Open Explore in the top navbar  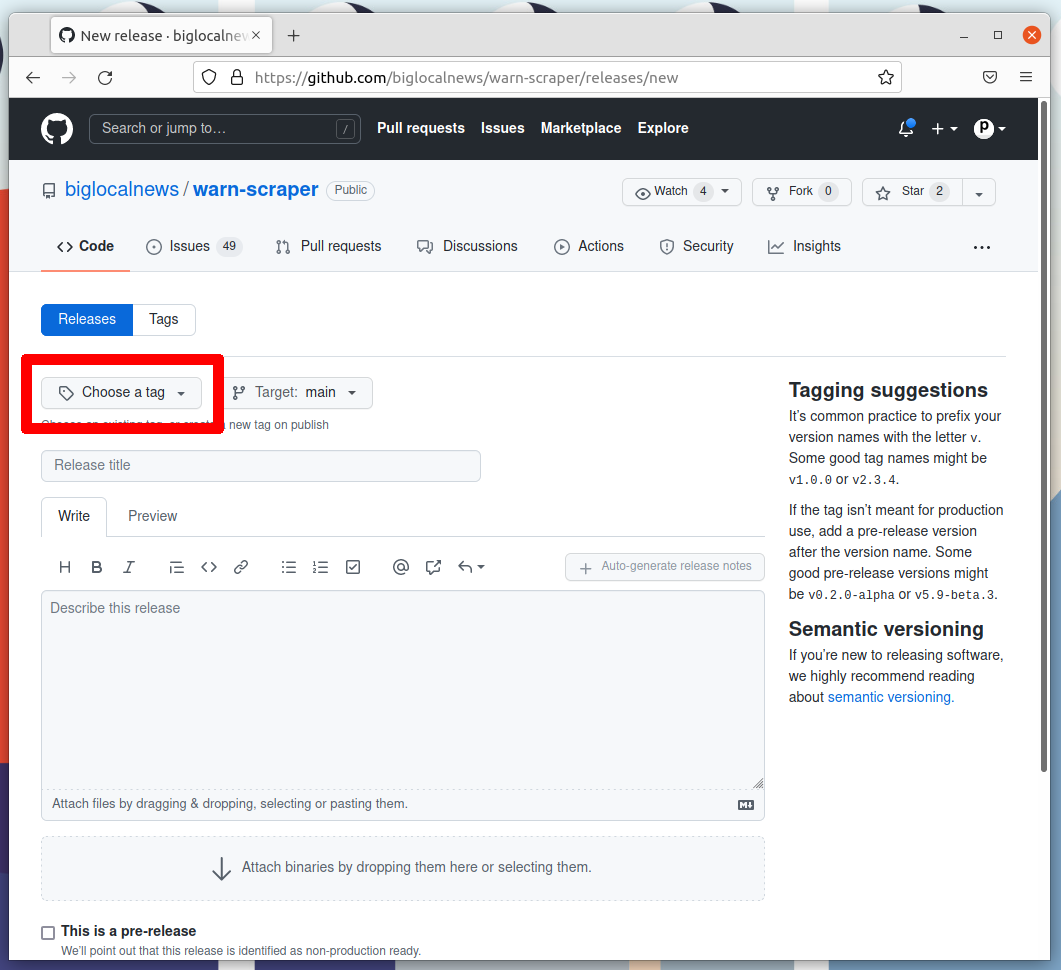click(663, 129)
